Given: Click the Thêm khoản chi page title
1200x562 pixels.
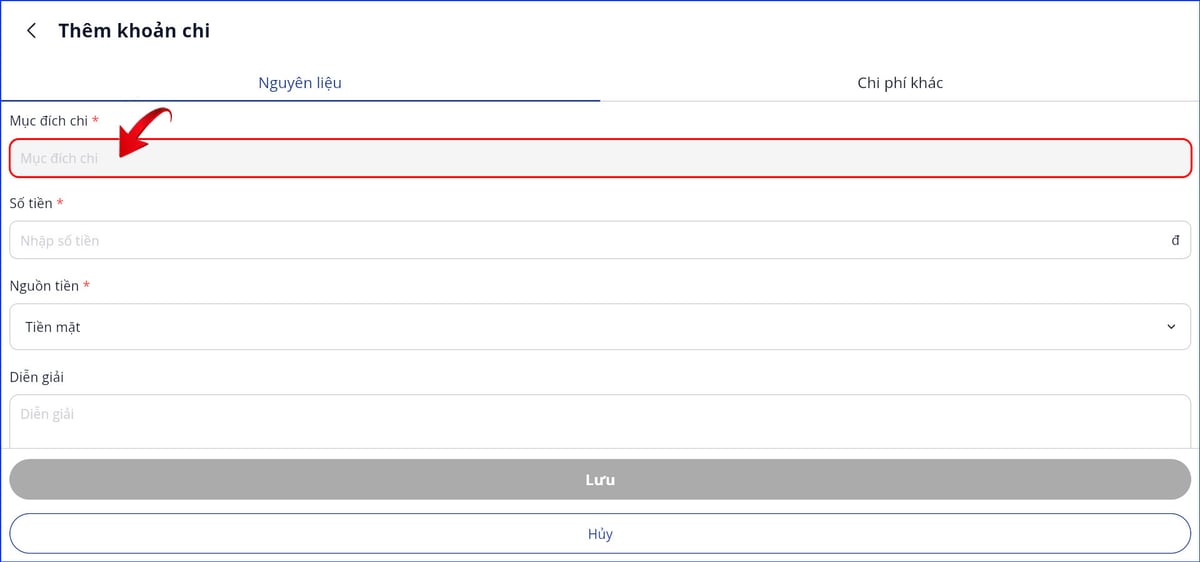Looking at the screenshot, I should pyautogui.click(x=134, y=31).
